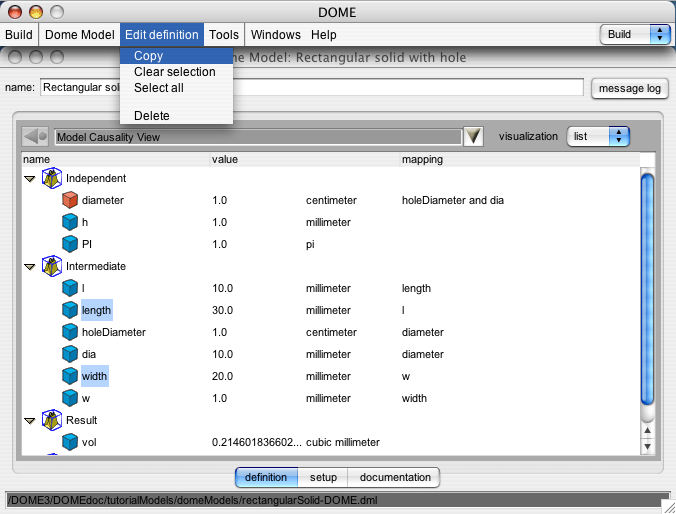Select the vol result name
This screenshot has width=676, height=514.
pos(89,442)
